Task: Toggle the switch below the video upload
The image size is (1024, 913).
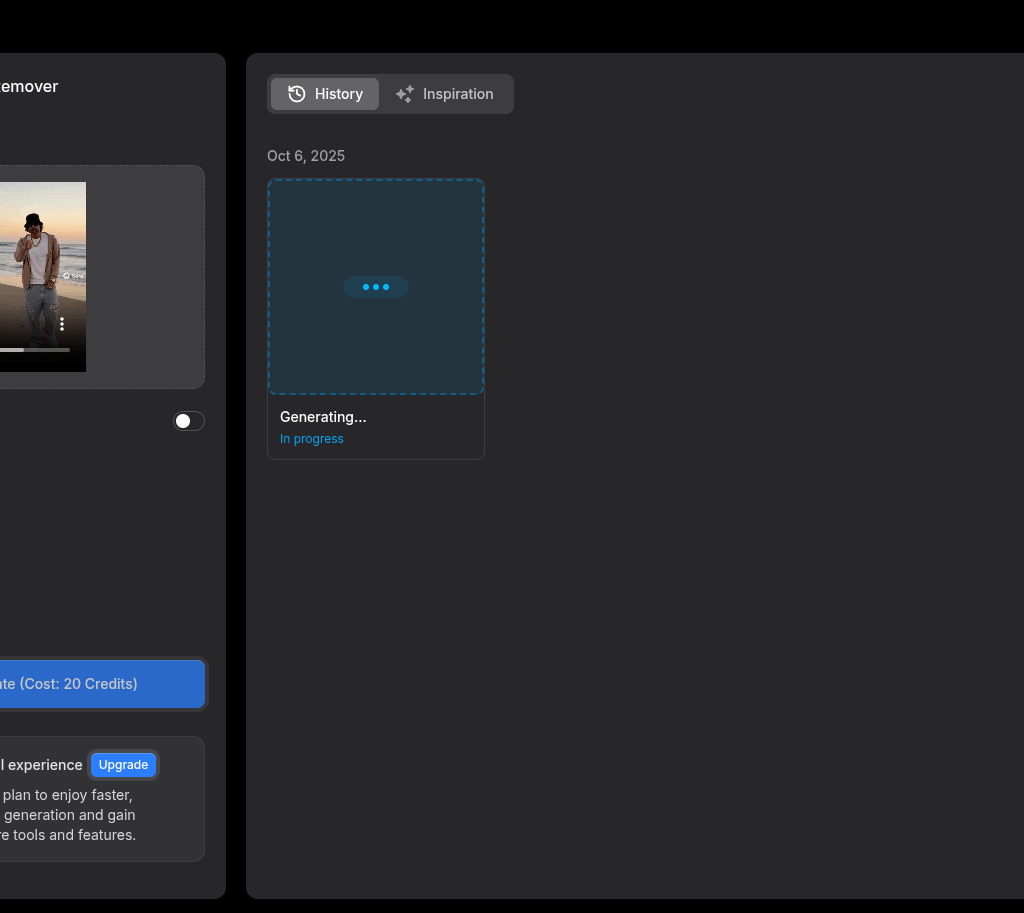Action: point(189,421)
